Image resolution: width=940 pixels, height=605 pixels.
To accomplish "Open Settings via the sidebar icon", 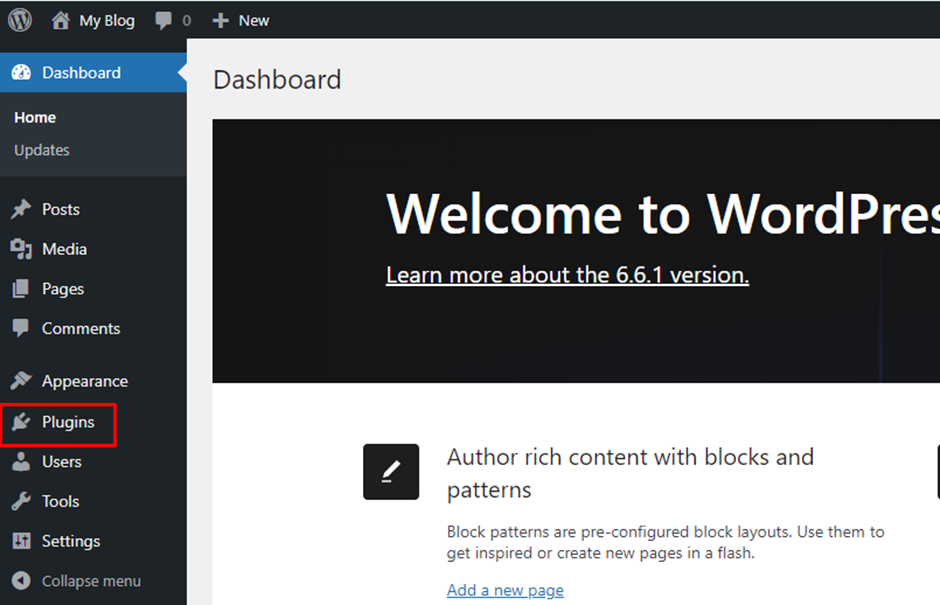I will [23, 541].
